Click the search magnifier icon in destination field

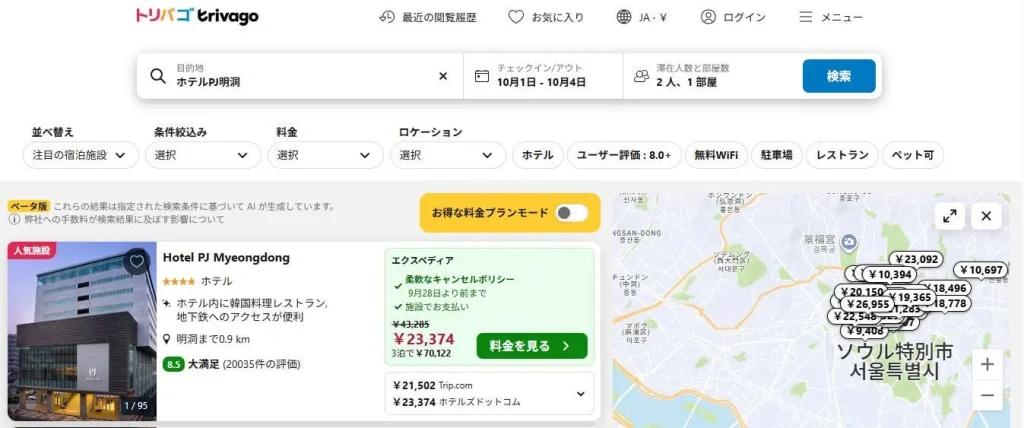[157, 76]
